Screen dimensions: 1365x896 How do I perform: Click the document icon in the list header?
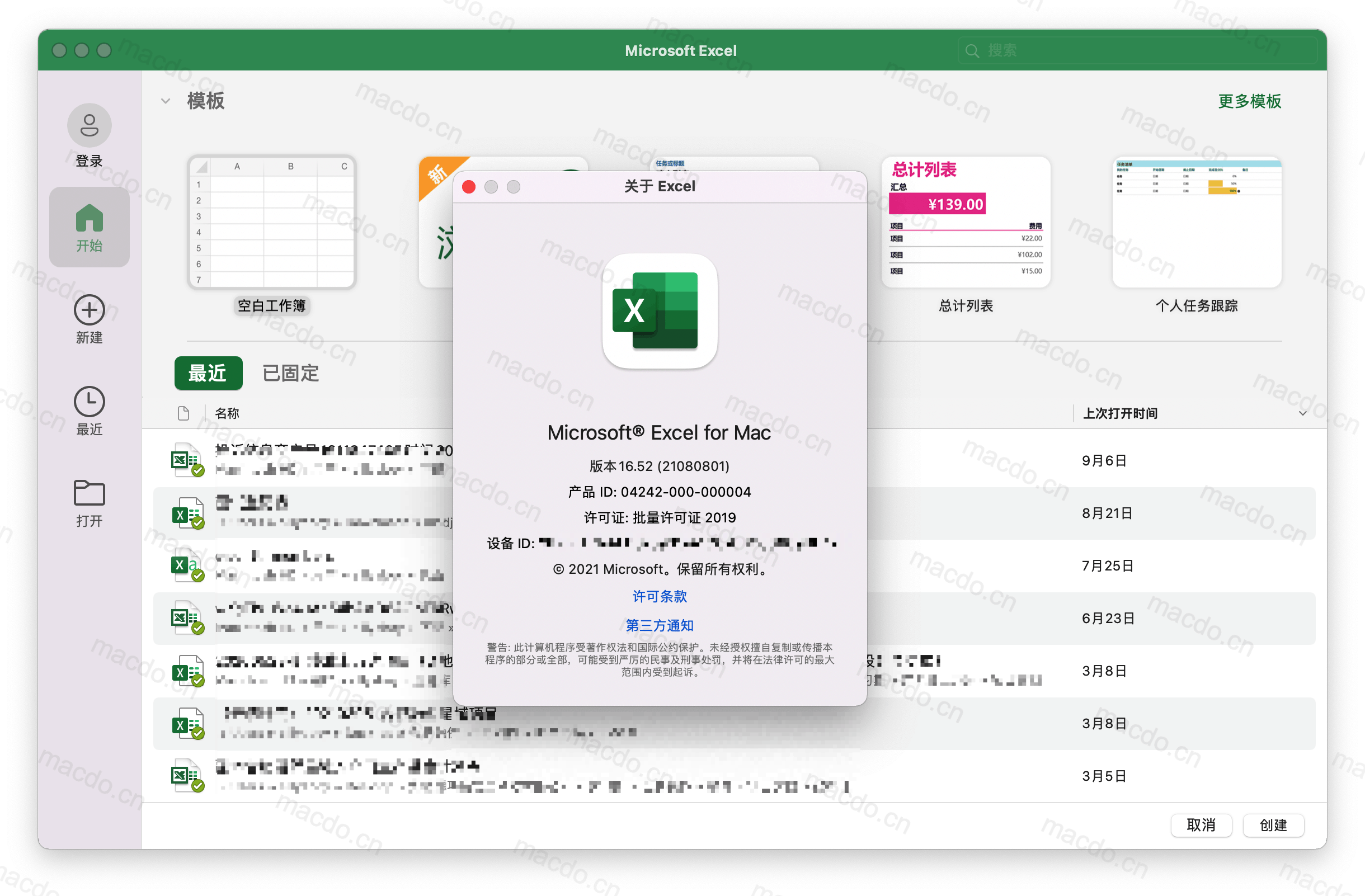tap(183, 413)
